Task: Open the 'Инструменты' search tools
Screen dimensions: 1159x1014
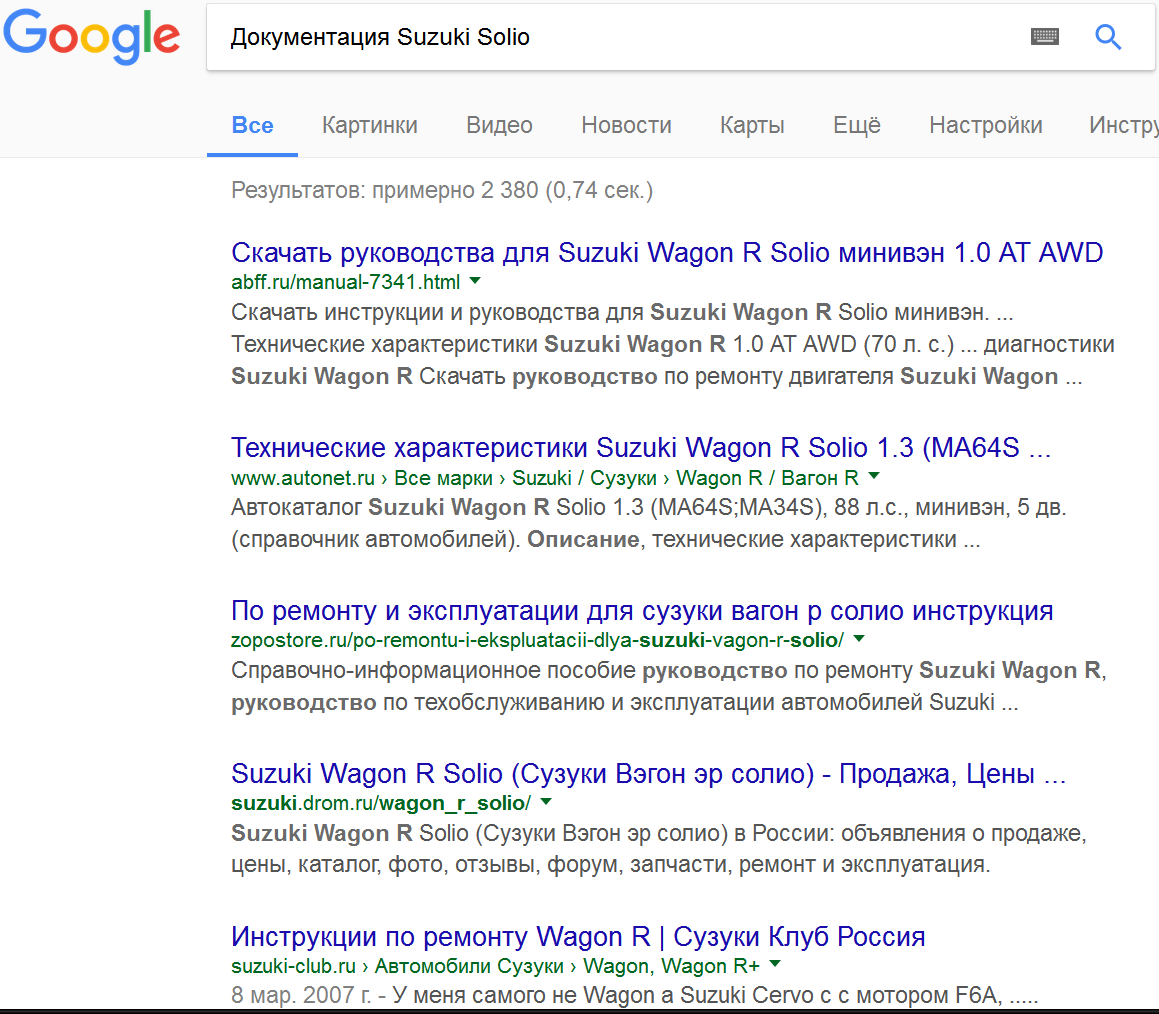Action: coord(1124,125)
